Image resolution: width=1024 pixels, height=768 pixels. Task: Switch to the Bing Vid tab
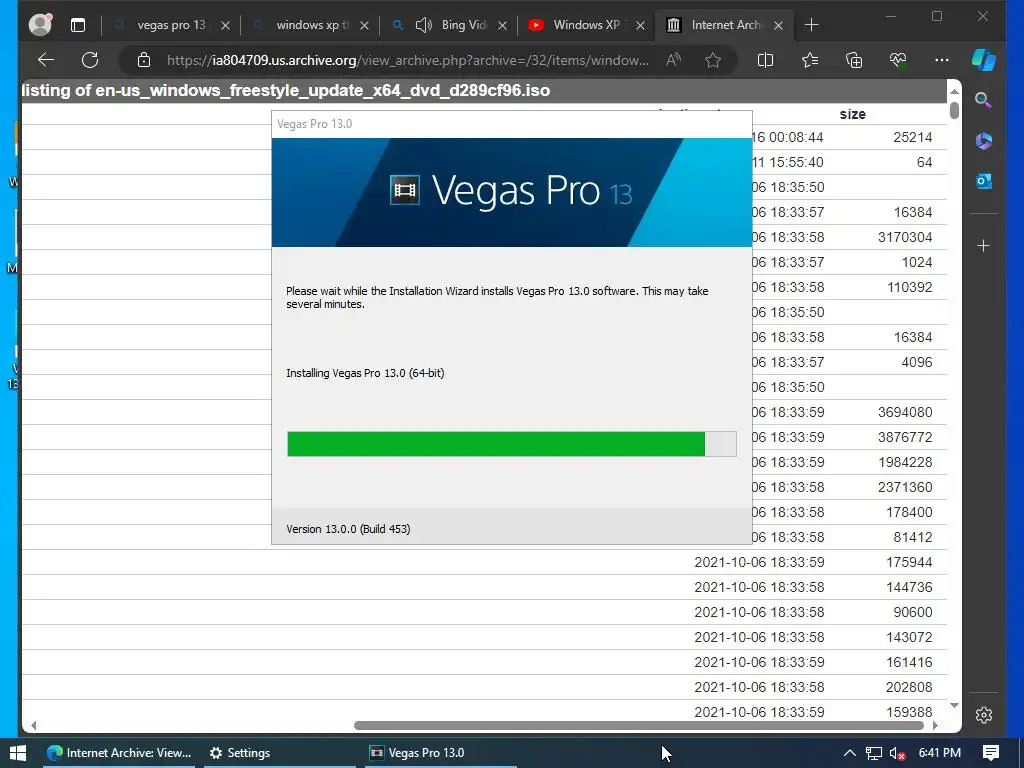click(x=464, y=25)
